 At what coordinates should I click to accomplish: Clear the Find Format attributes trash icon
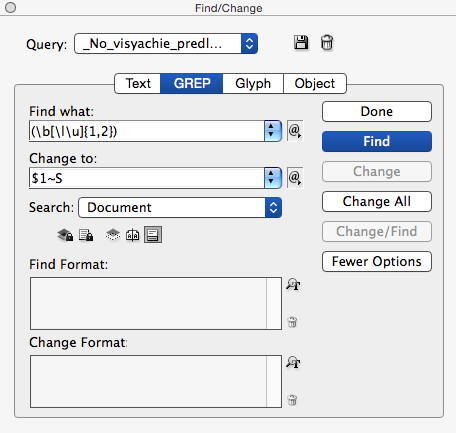pyautogui.click(x=292, y=322)
